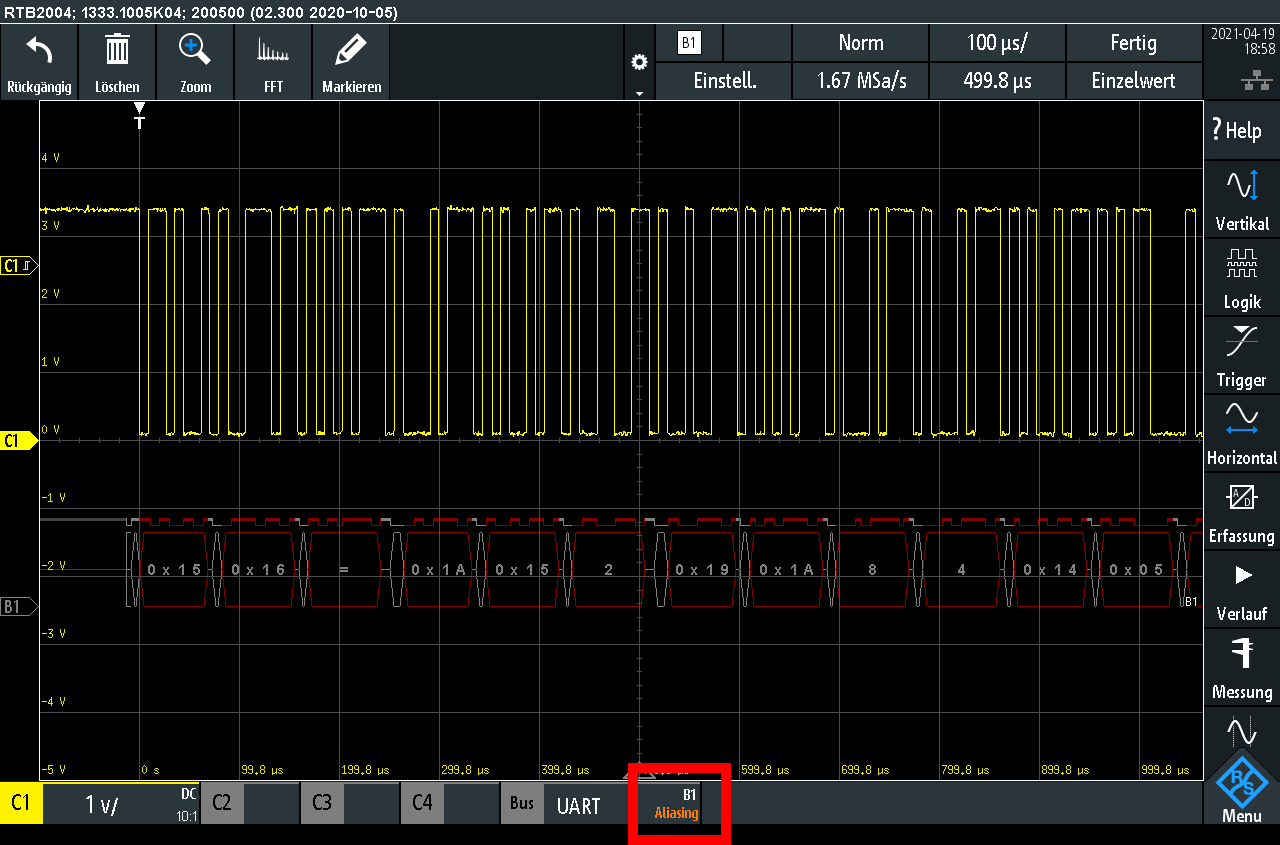1280x845 pixels.
Task: Select the Markieren pencil tool
Action: click(351, 62)
